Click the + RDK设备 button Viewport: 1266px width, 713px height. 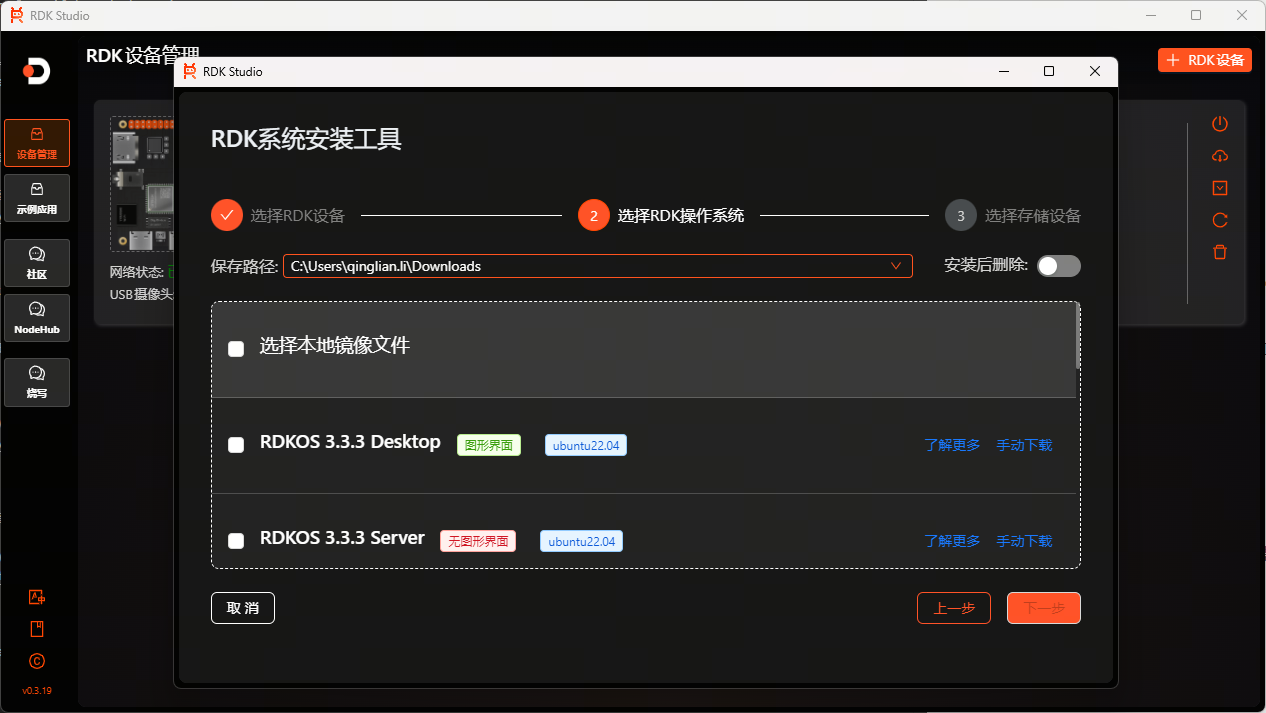(x=1204, y=59)
